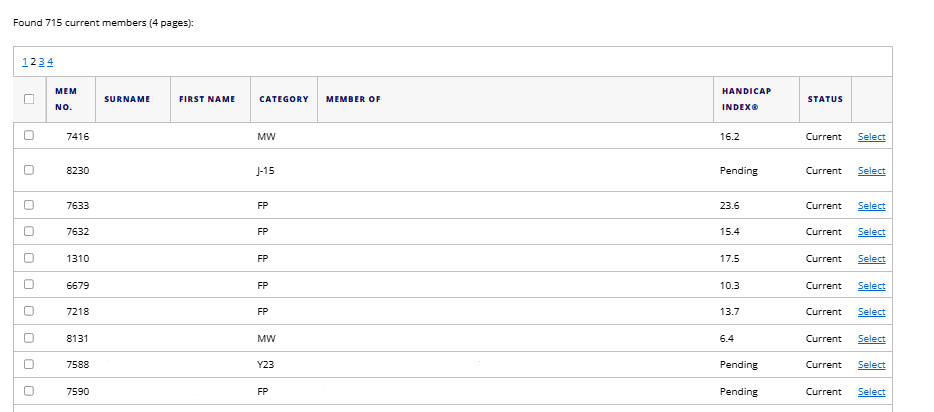
Task: Jump to page 4 of results
Action: 50,62
